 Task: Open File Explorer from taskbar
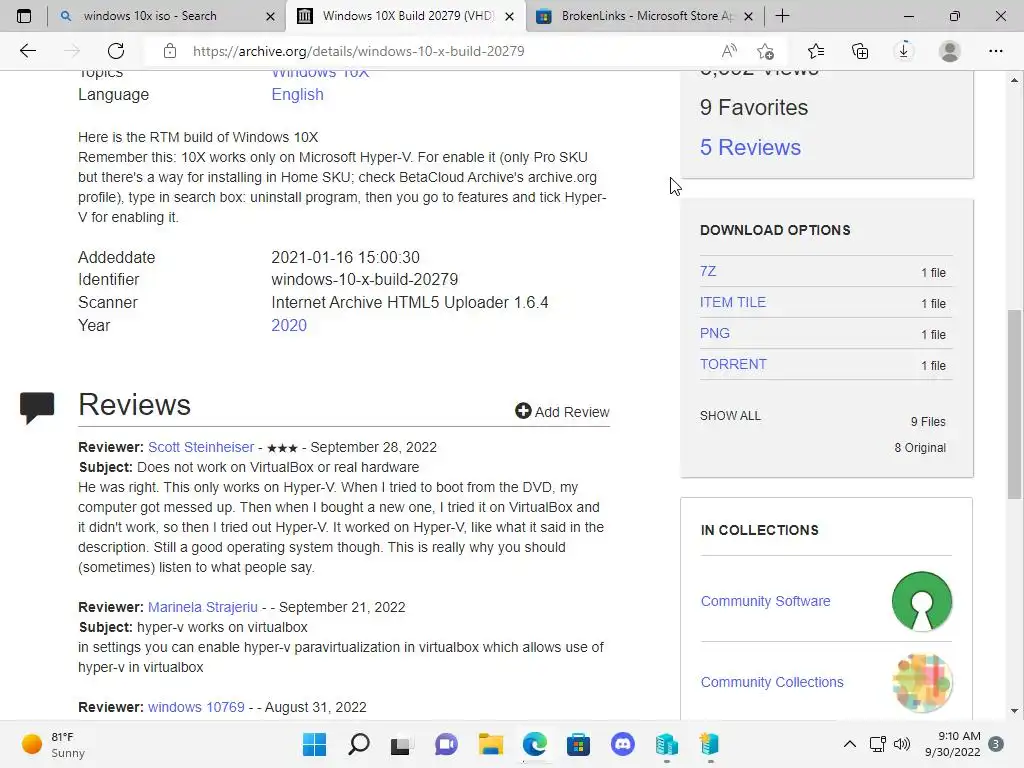click(490, 744)
